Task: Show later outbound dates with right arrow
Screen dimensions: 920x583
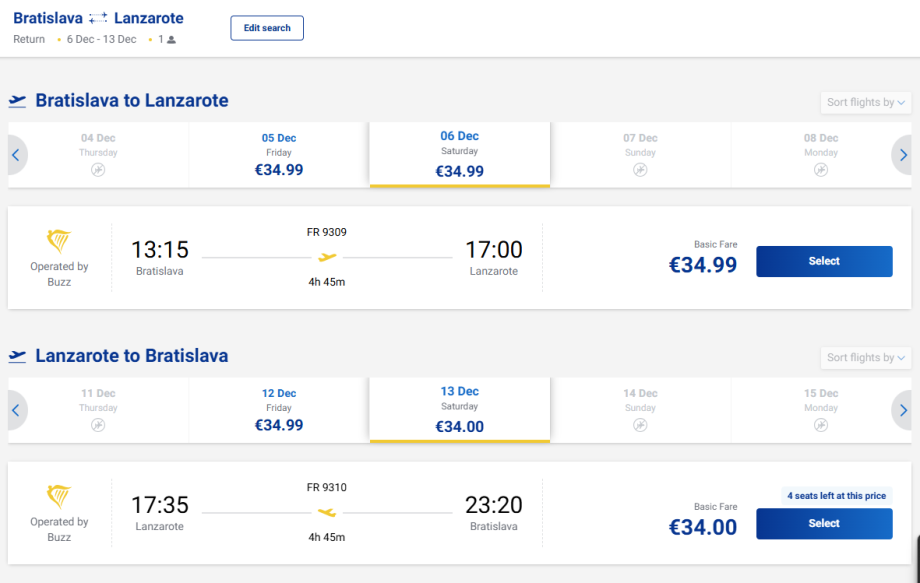Action: point(903,155)
